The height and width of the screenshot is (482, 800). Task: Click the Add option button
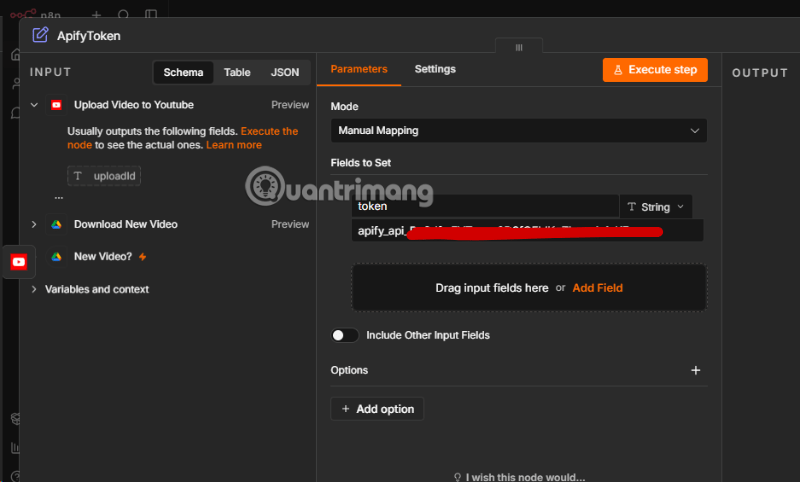point(377,409)
